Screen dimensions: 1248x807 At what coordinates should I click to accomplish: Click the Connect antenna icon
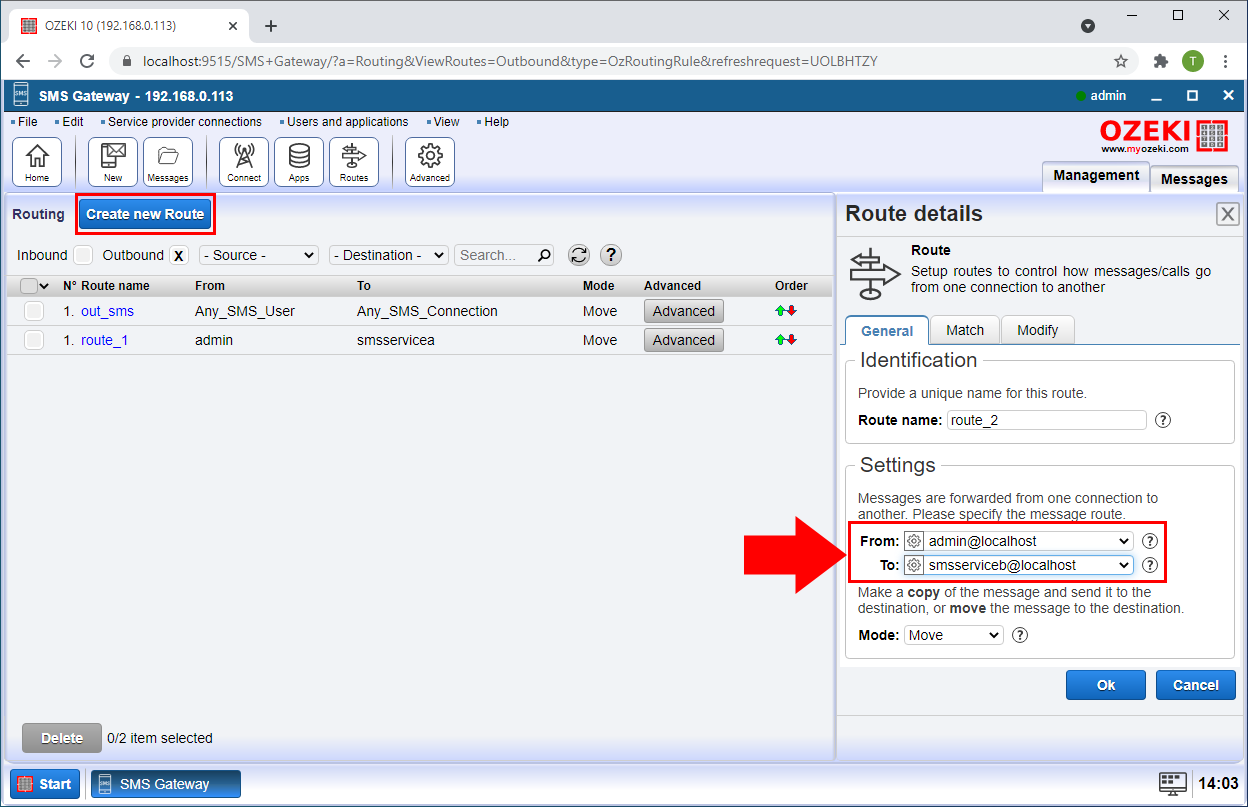coord(244,162)
